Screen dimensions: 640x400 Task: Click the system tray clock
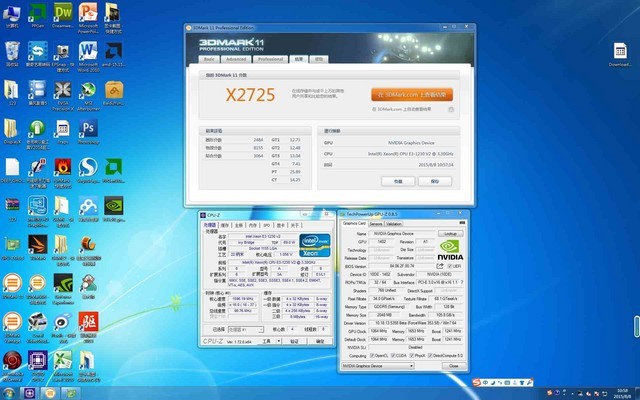tap(624, 393)
